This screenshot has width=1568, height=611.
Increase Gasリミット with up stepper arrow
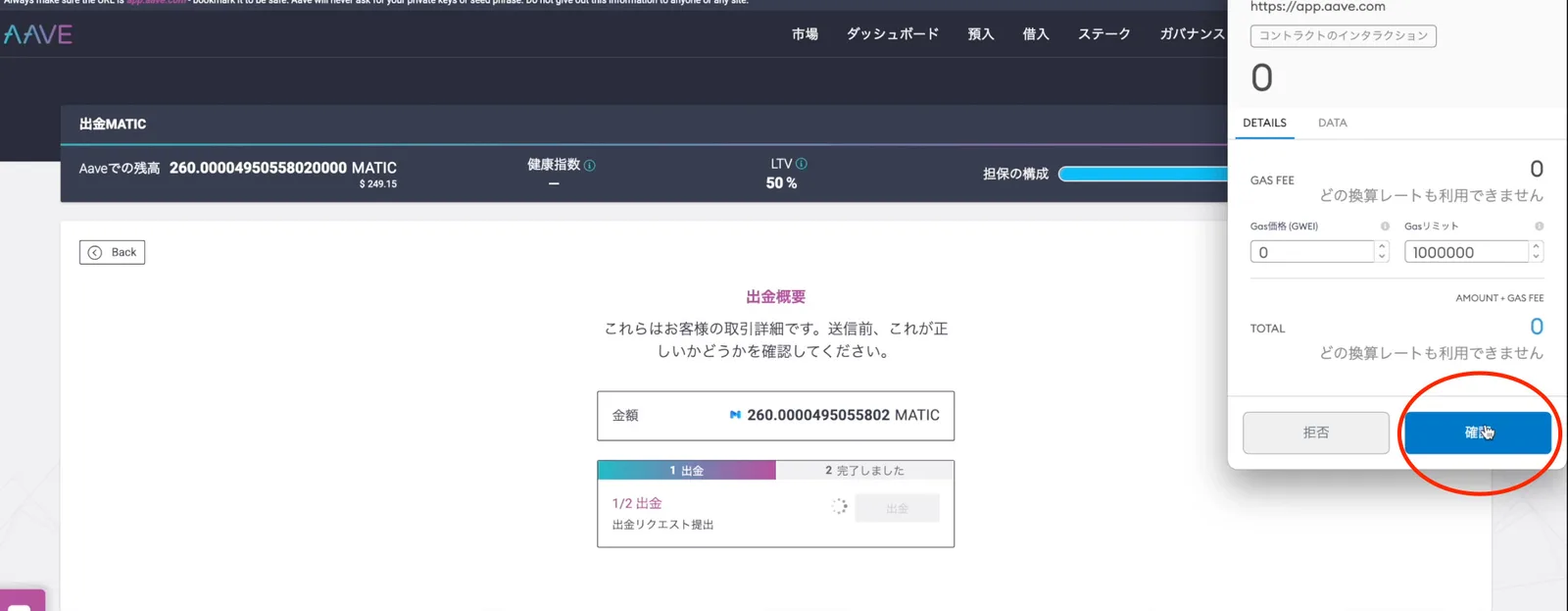(x=1537, y=246)
